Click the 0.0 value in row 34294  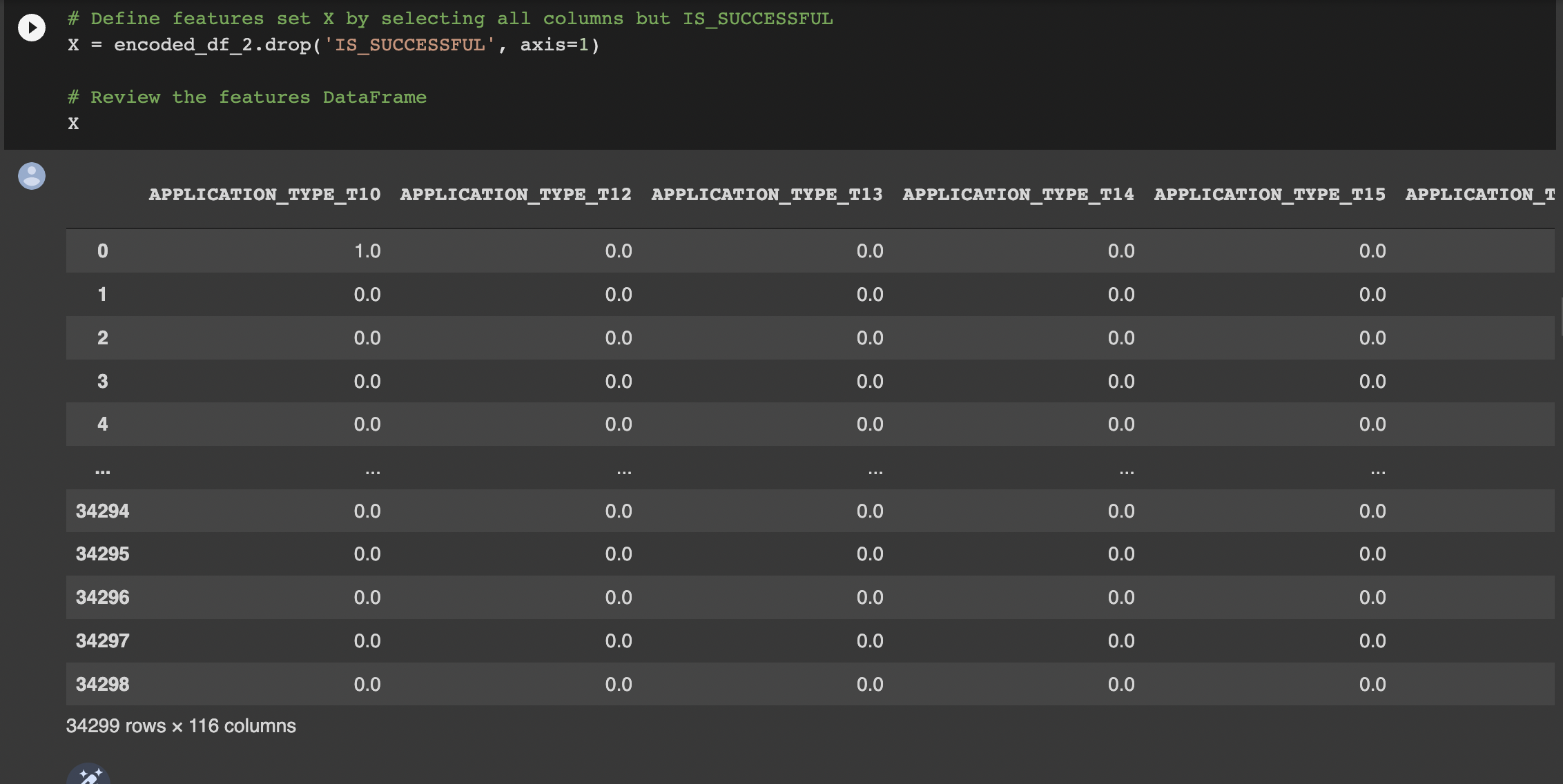pos(367,511)
